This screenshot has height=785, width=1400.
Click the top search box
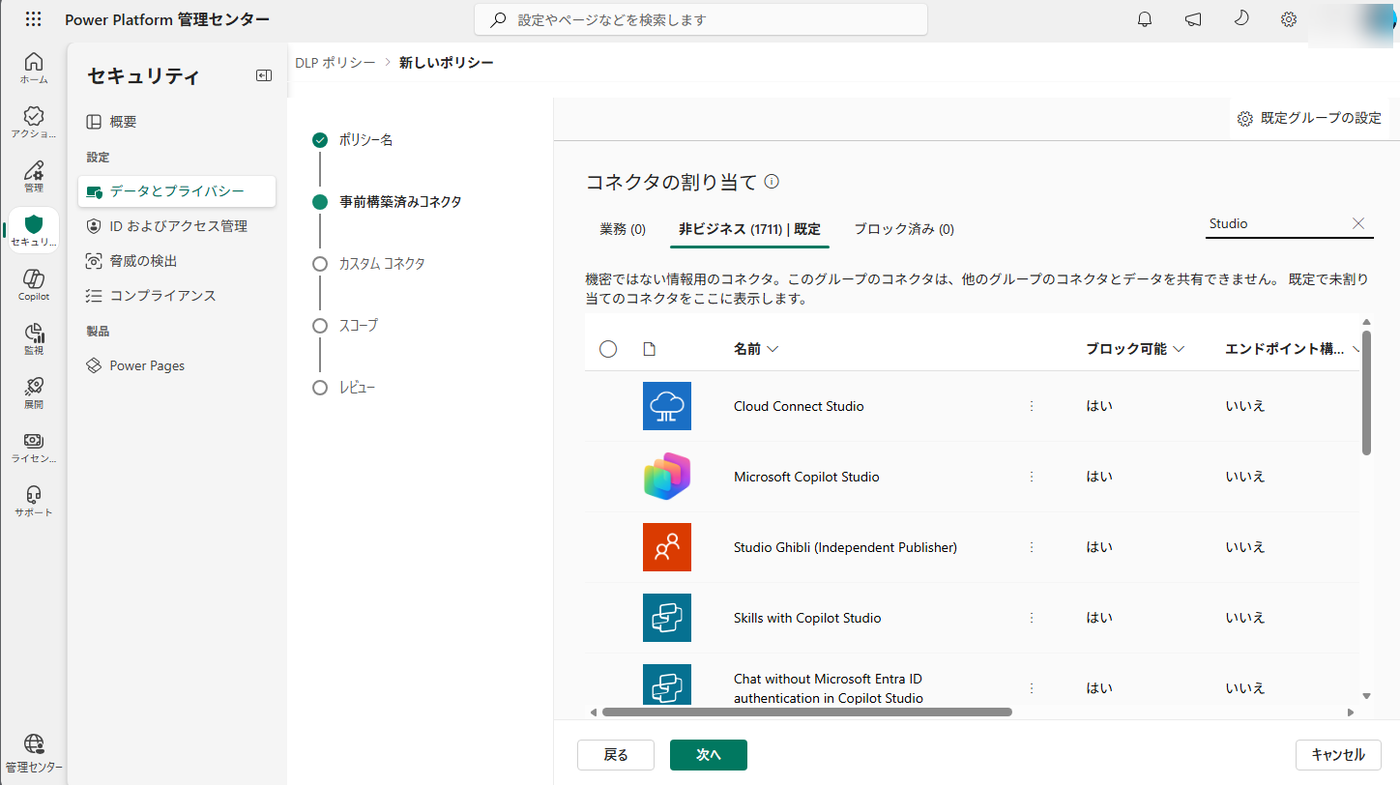pyautogui.click(x=701, y=19)
